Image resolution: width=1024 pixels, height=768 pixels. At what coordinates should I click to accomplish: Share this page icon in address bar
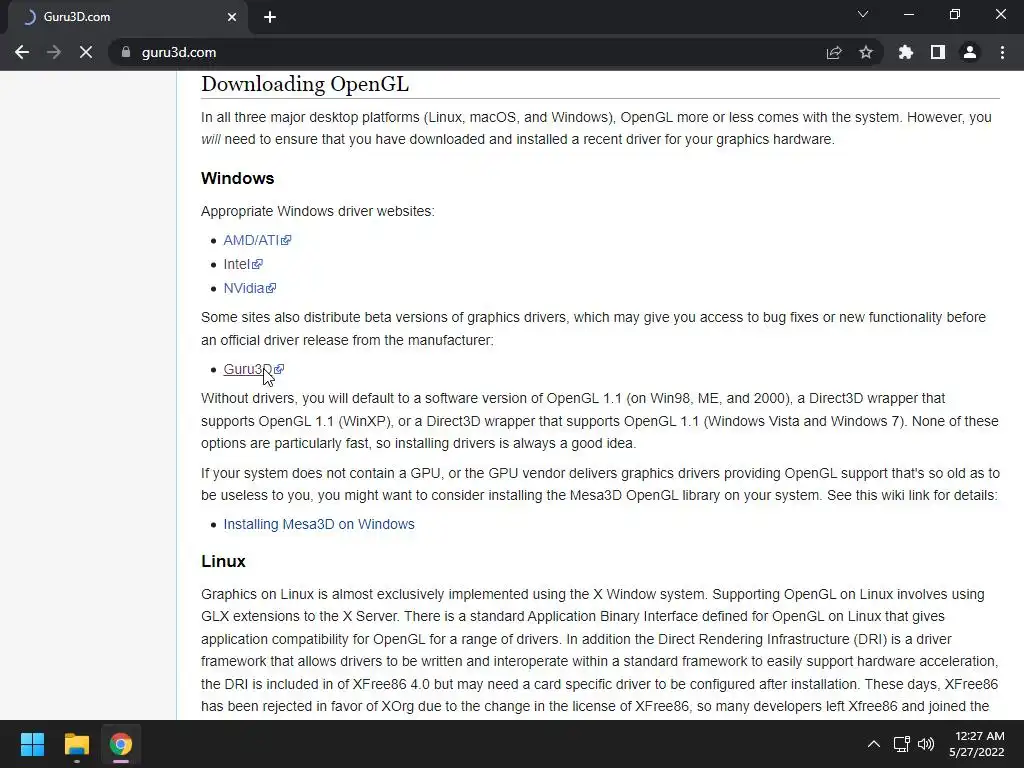pos(834,52)
